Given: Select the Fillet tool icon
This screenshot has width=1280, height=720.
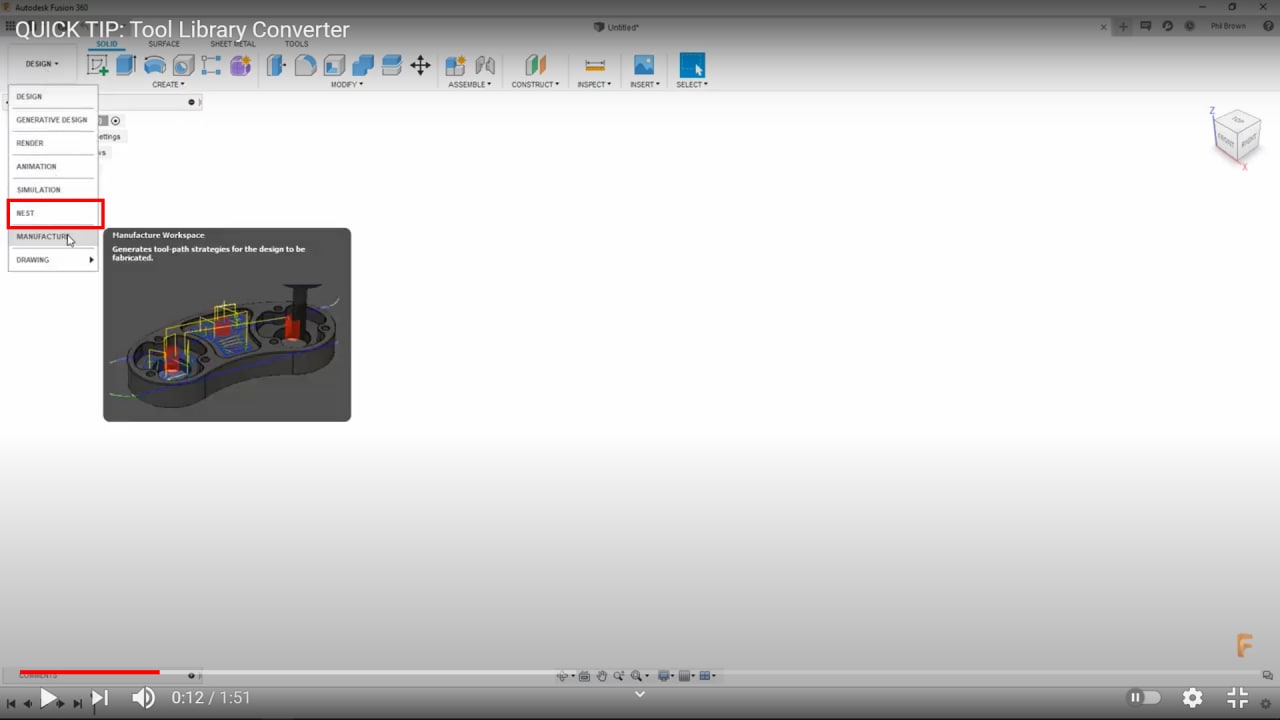Looking at the screenshot, I should [306, 66].
